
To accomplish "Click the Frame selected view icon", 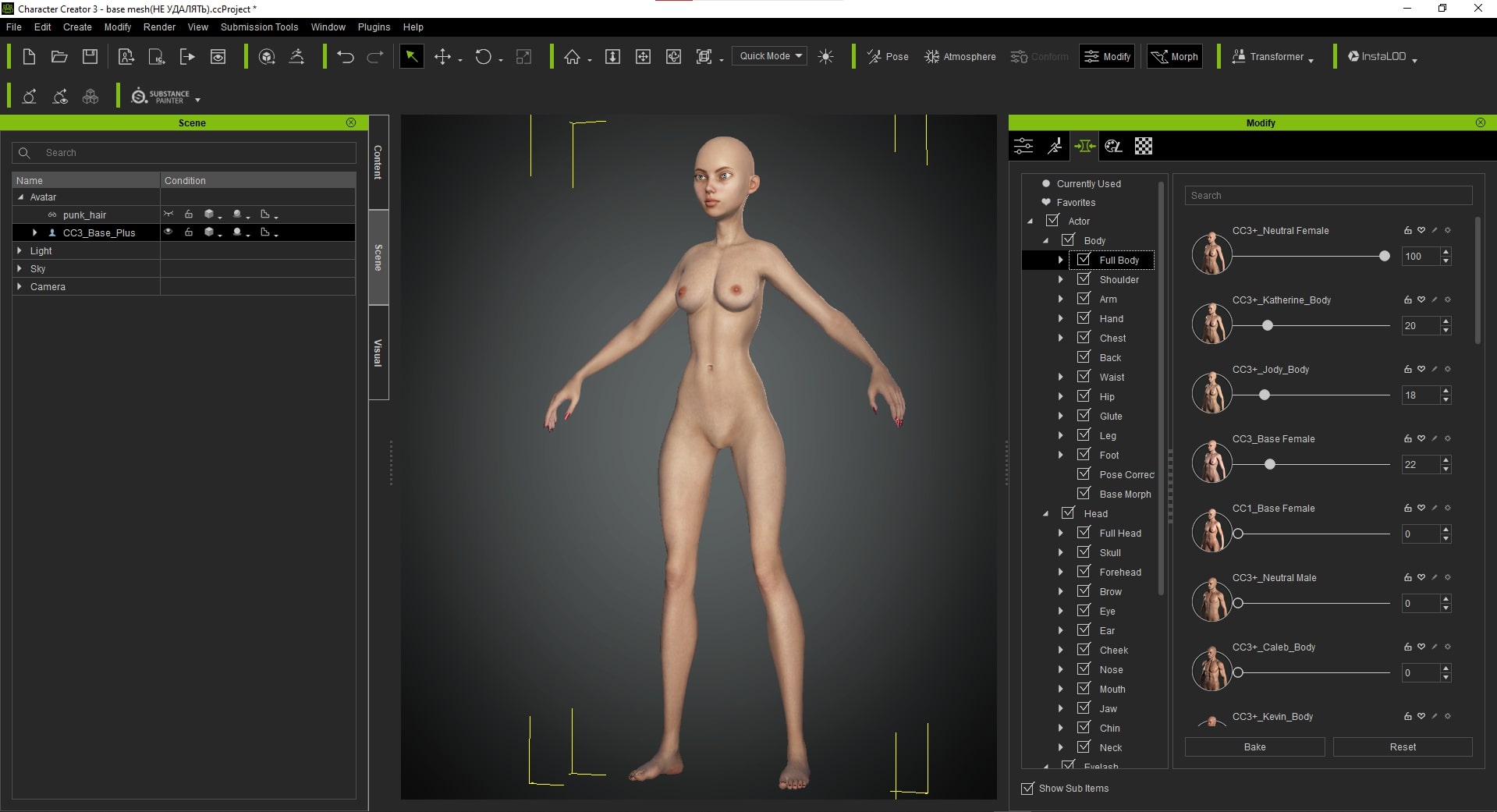I will coord(704,56).
